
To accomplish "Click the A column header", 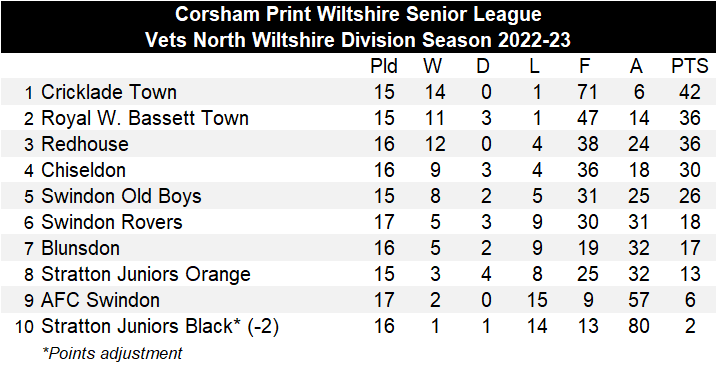I will tap(636, 66).
